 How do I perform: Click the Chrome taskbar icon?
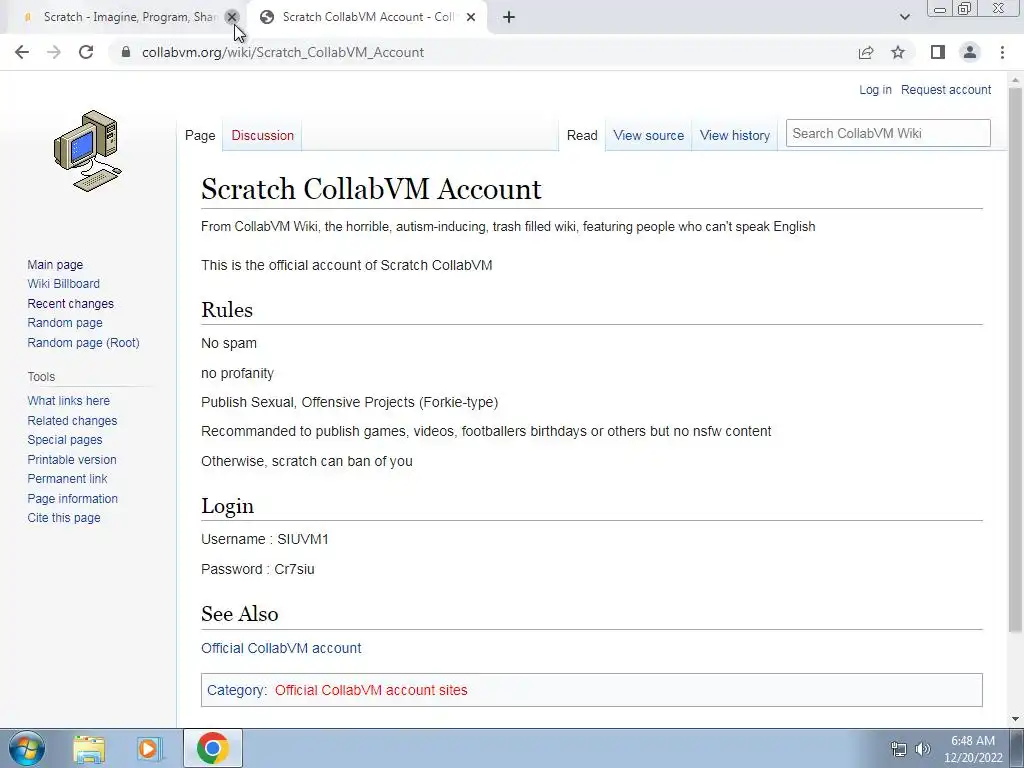tap(213, 748)
